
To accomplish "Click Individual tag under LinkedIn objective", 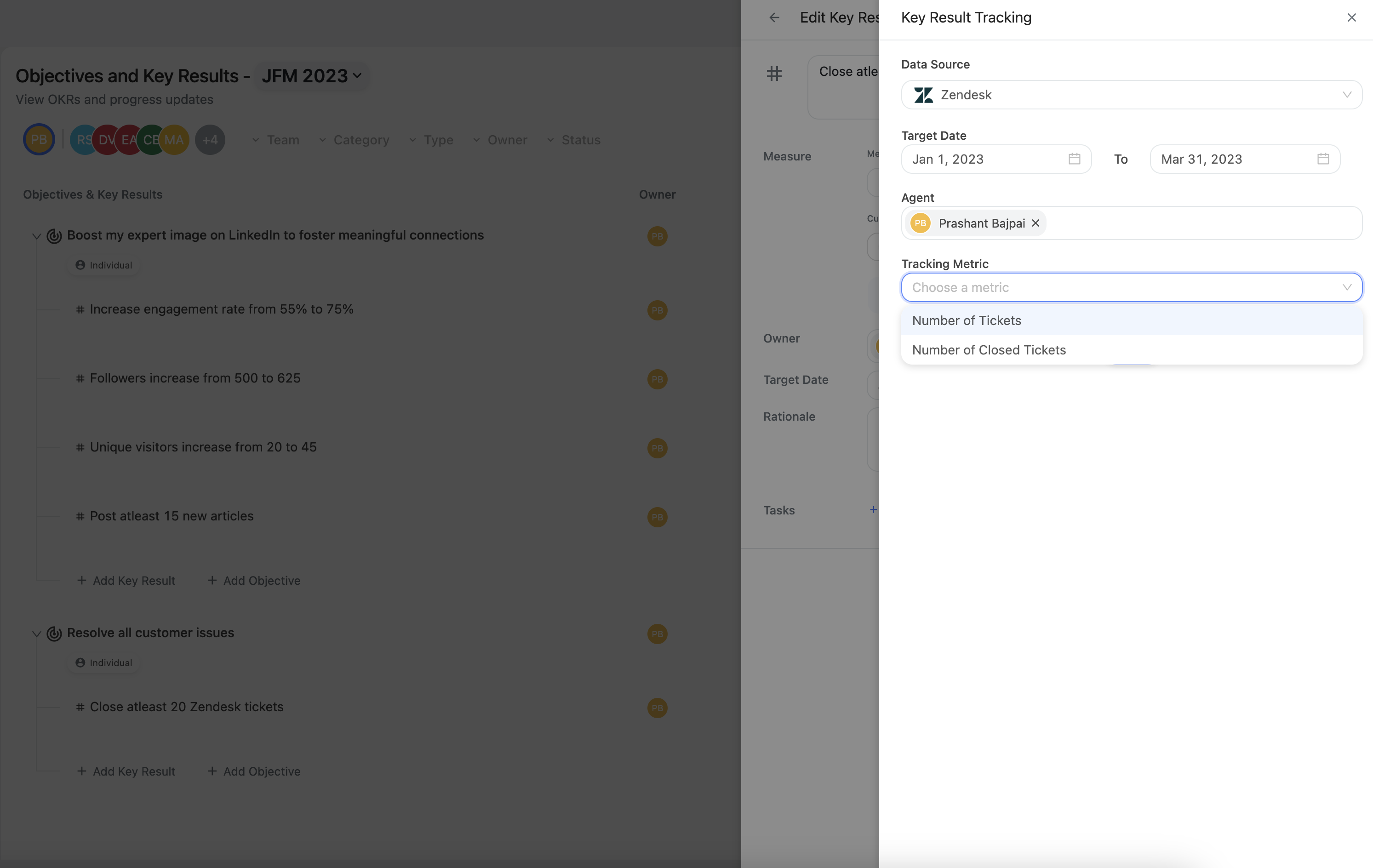I will pos(104,266).
